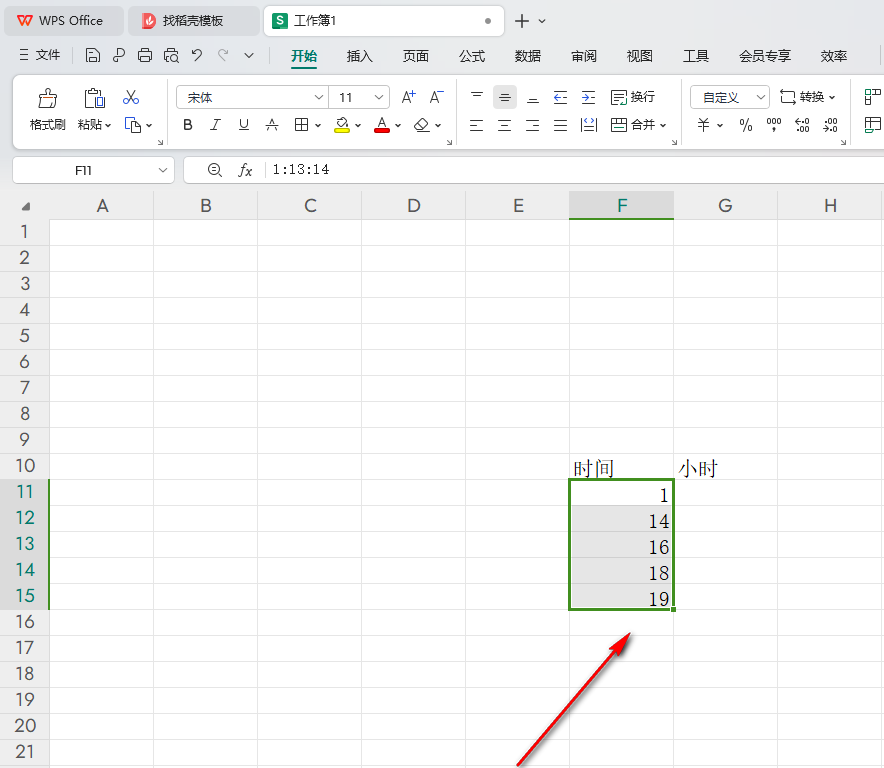Screen dimensions: 884x768
Task: Open the 公式 (Formulas) ribbon tab
Action: click(x=472, y=56)
